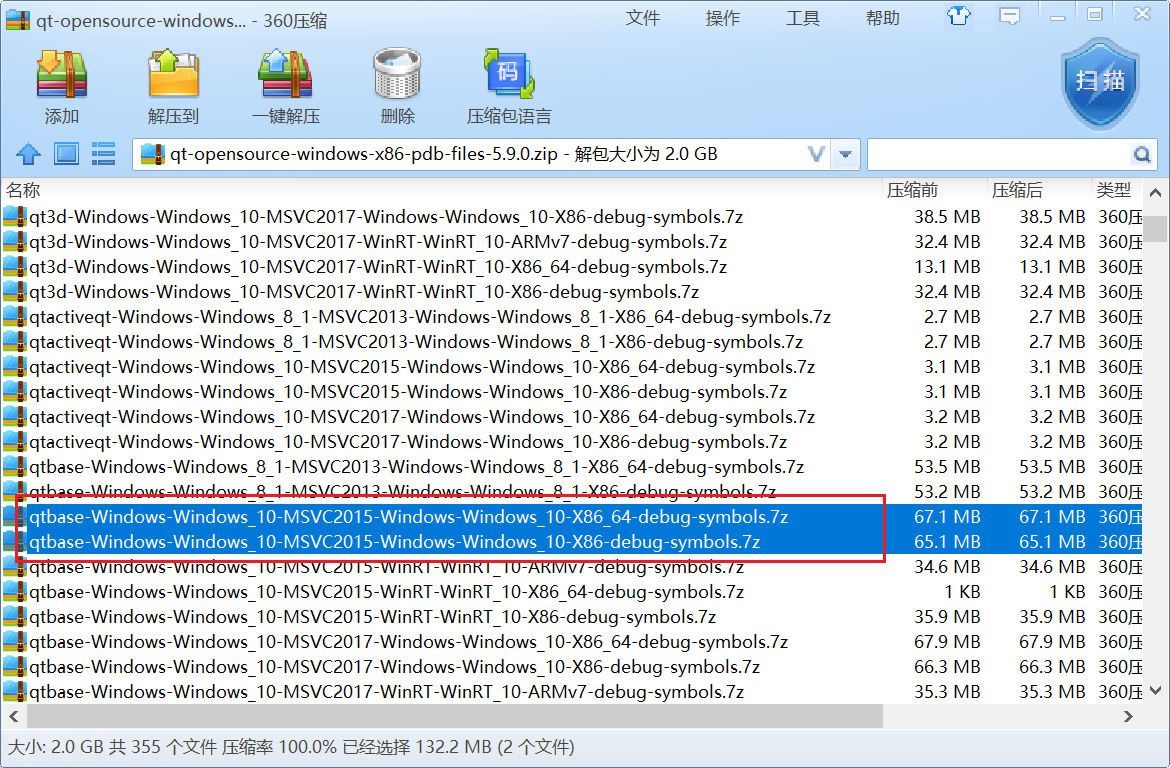
Task: Select qtactiveqt MSVC2017 X86-debug-symbols.7z file
Action: pos(572,442)
